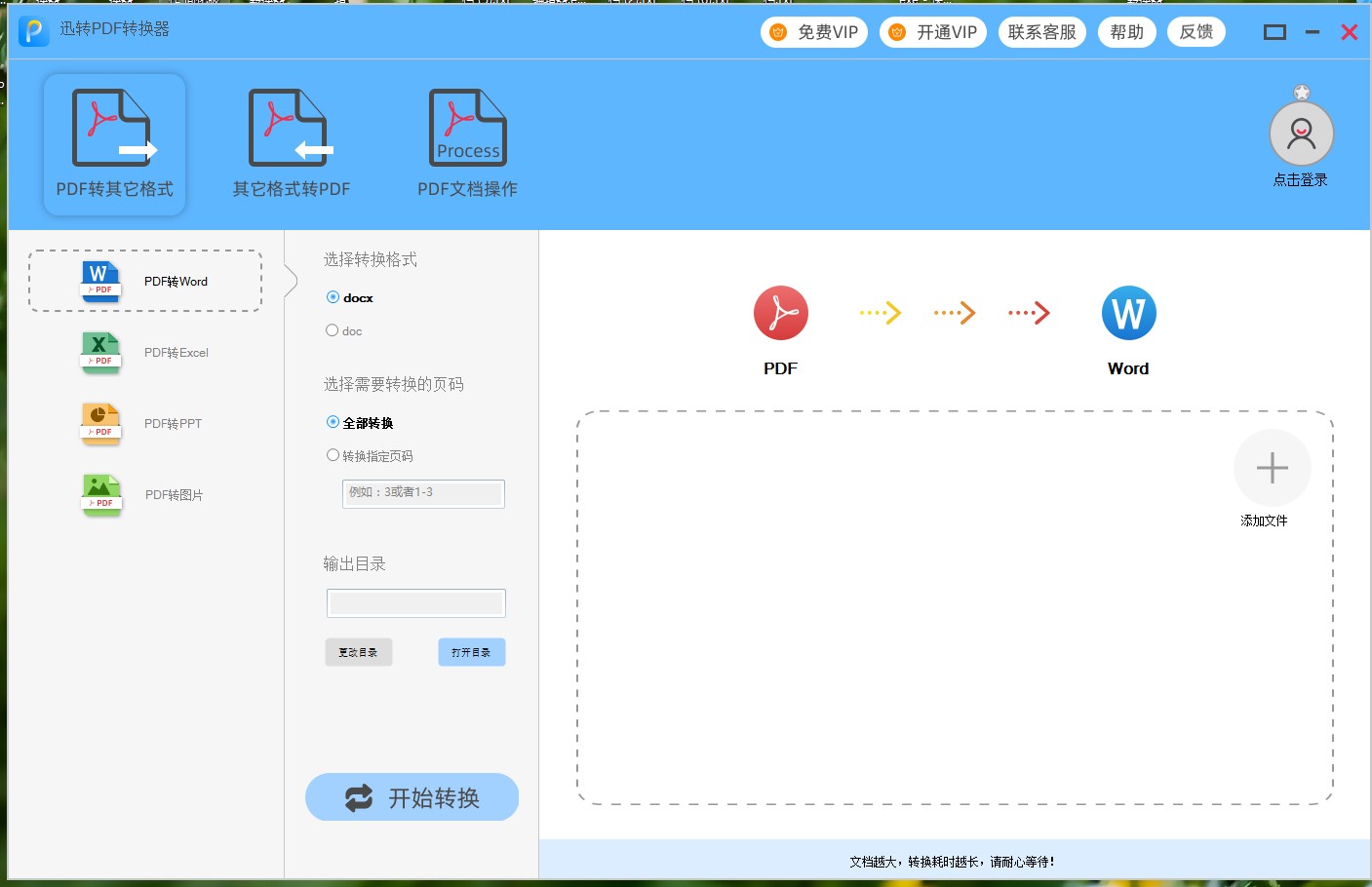
Task: Click the 打开目录 button
Action: (472, 652)
